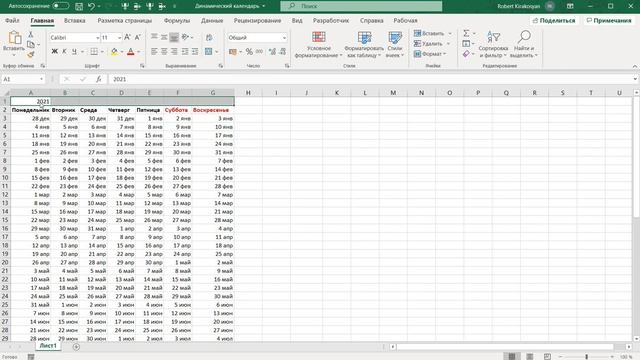This screenshot has height=360, width=640.
Task: Add new sheet with plus icon
Action: [x=76, y=347]
